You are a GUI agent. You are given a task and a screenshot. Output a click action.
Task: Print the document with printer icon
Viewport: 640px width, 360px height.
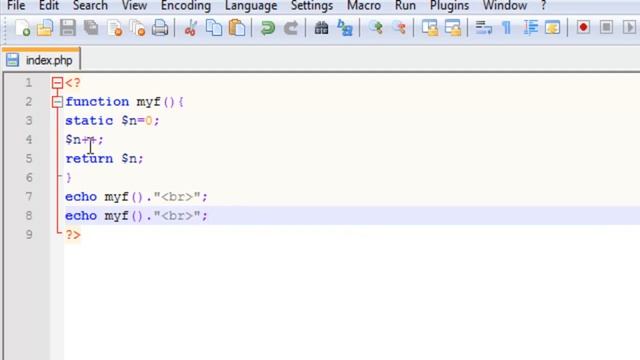(x=160, y=28)
